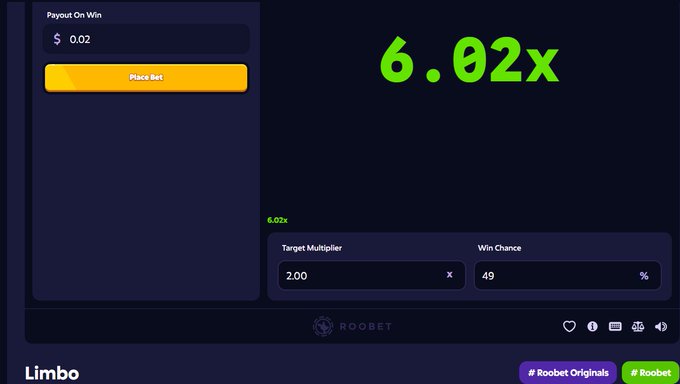Click the yellow Place Bet button
This screenshot has width=680, height=384.
[146, 78]
